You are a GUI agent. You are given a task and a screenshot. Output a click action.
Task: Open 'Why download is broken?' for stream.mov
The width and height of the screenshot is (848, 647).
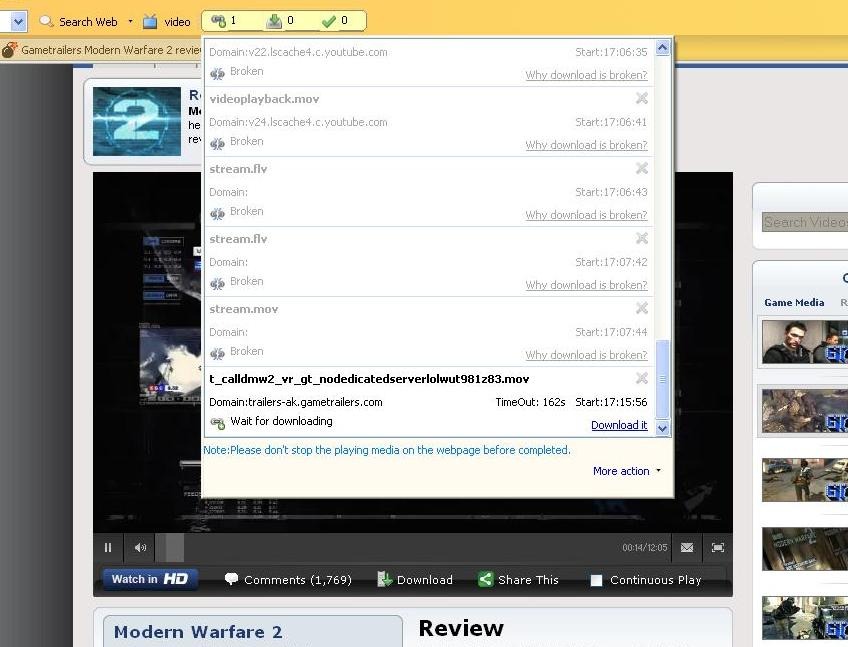click(586, 355)
